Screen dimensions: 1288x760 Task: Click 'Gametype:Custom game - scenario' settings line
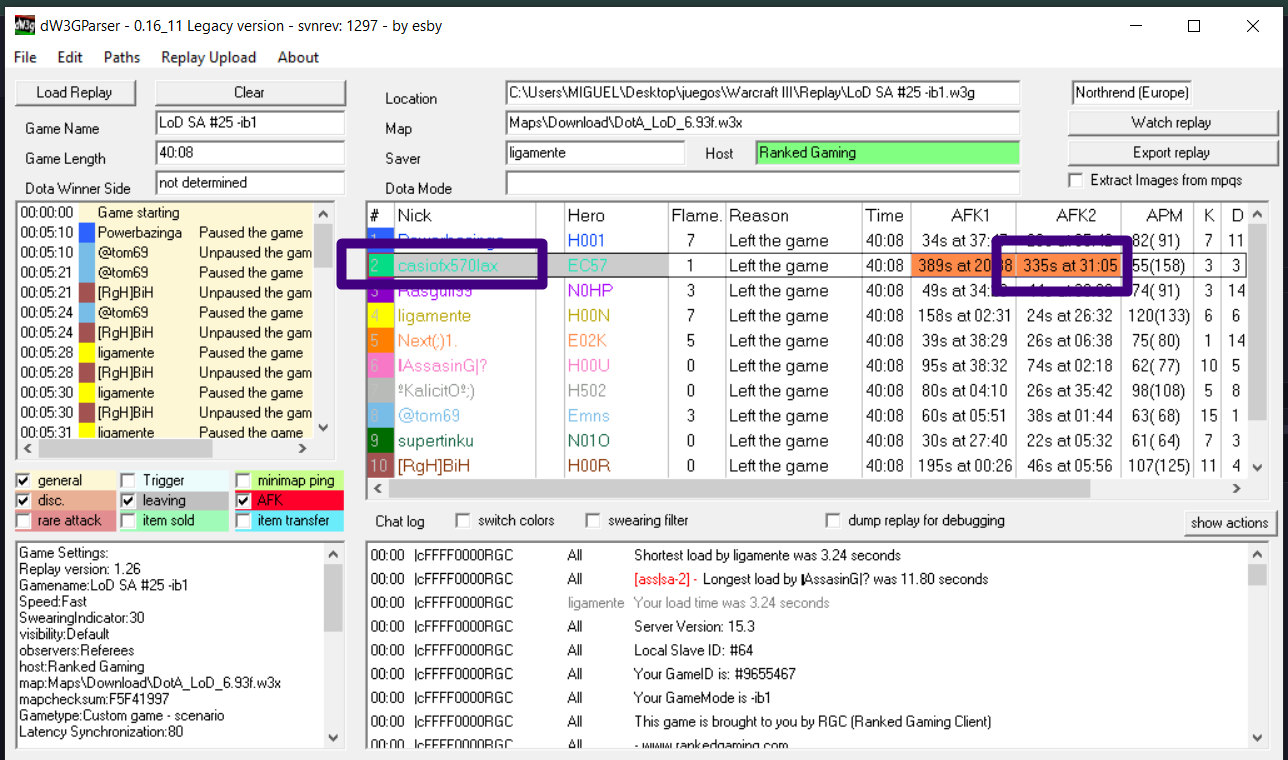pyautogui.click(x=122, y=715)
